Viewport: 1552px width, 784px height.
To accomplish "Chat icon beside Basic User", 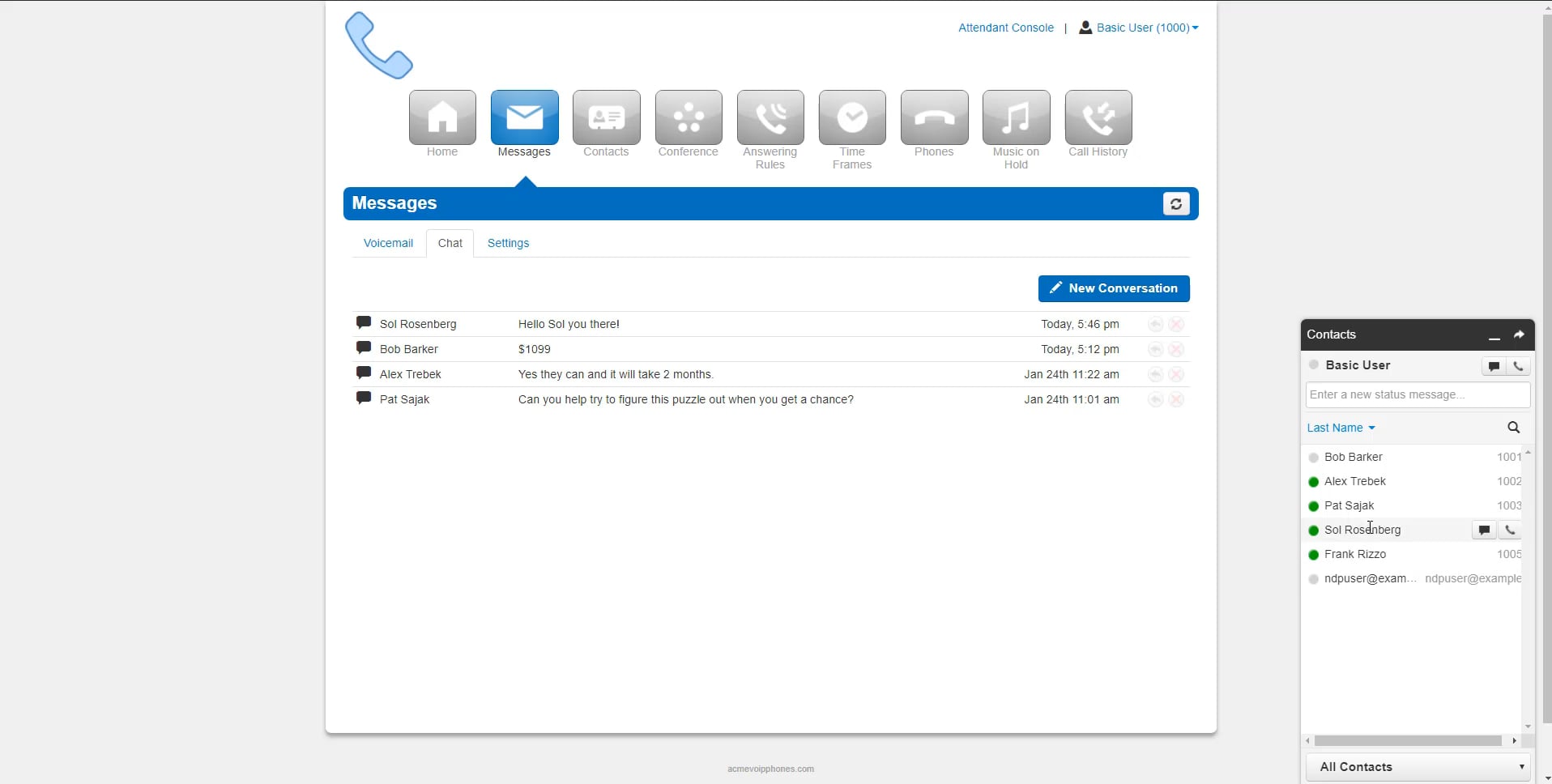I will coord(1494,366).
